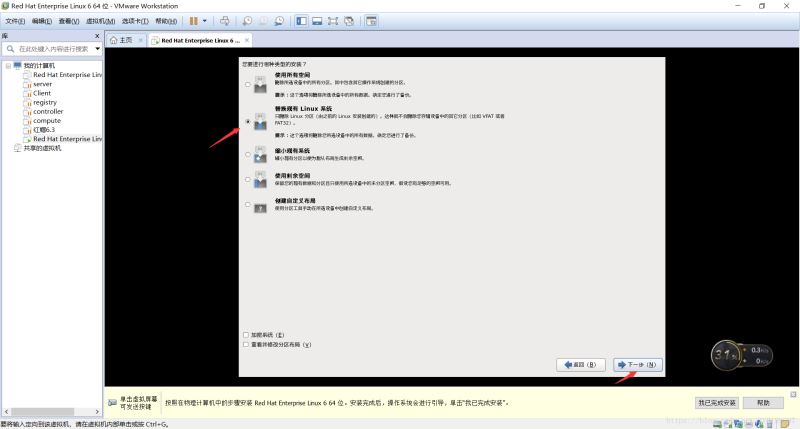Open dropdown arrow next to pause button
Screen dimensions: 800x429
pos(205,20)
